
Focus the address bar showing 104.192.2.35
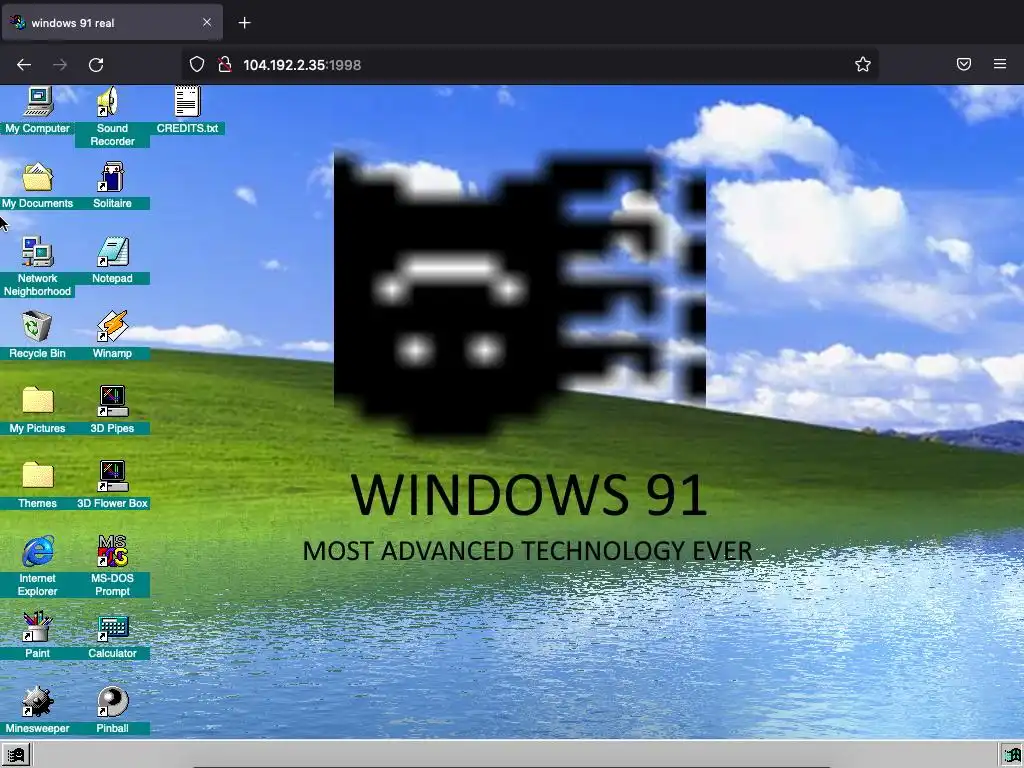(x=530, y=65)
